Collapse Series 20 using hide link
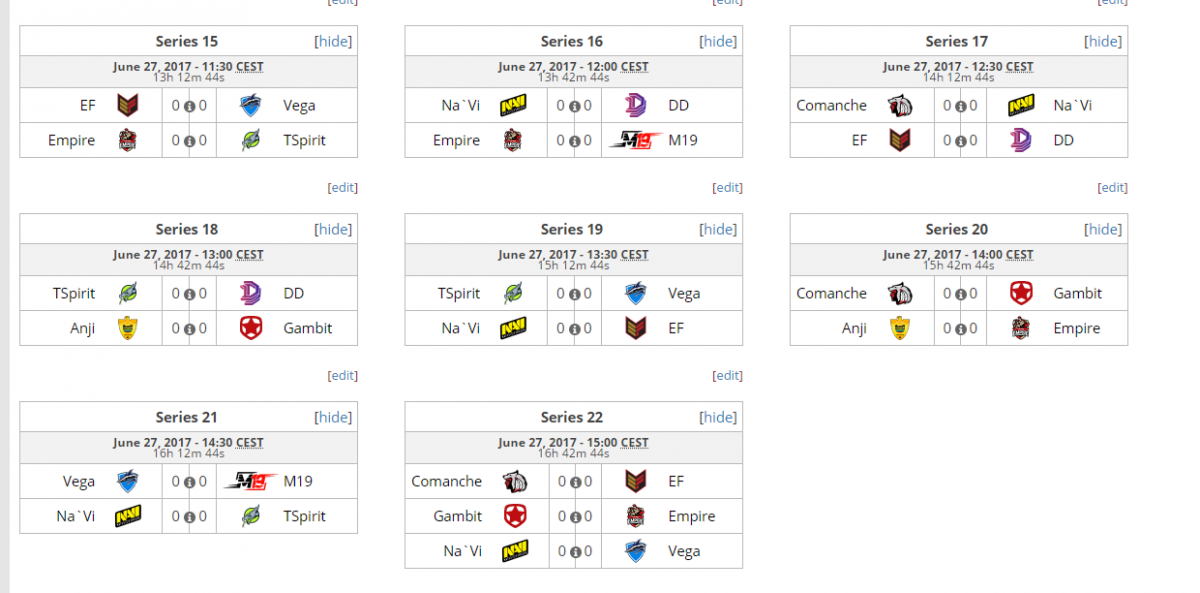Screen dimensions: 1200x593 tap(1103, 229)
